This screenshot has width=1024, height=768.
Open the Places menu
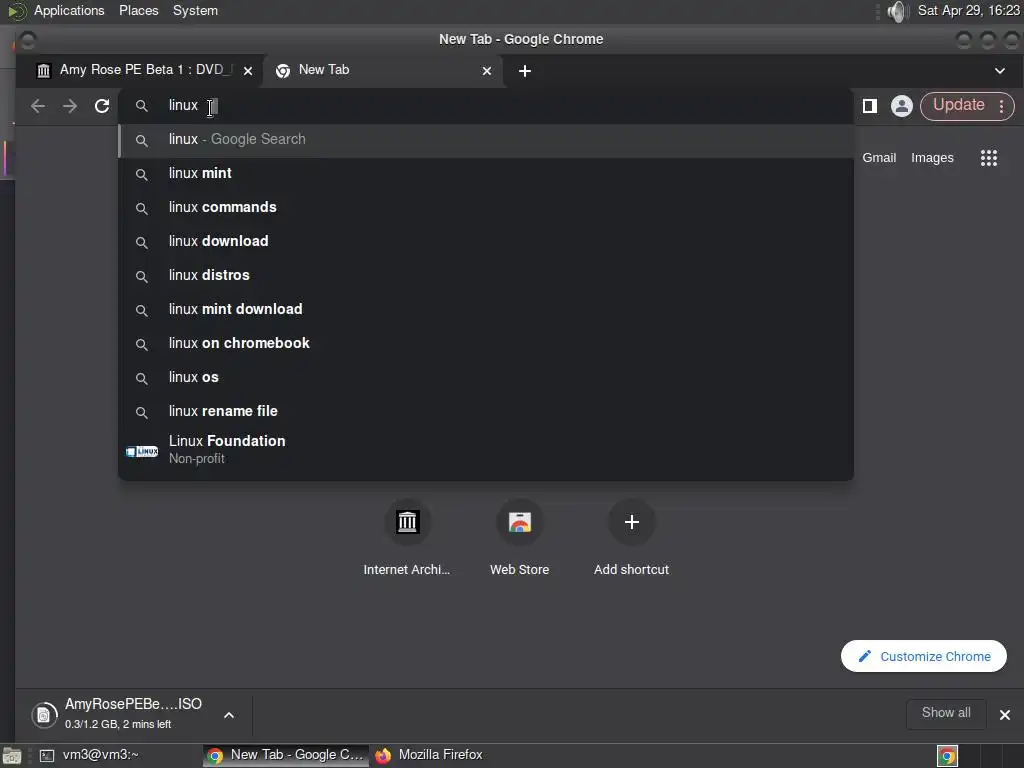coord(138,10)
